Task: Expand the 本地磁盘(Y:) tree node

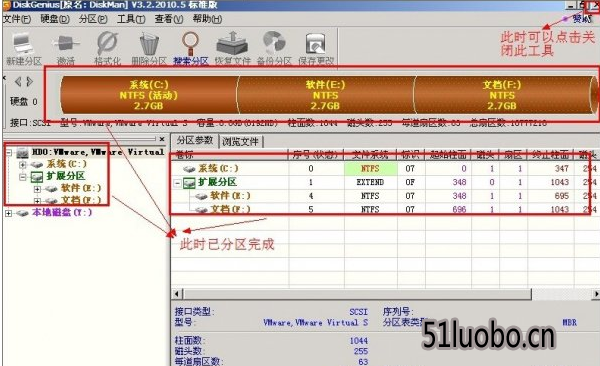Action: (8, 213)
